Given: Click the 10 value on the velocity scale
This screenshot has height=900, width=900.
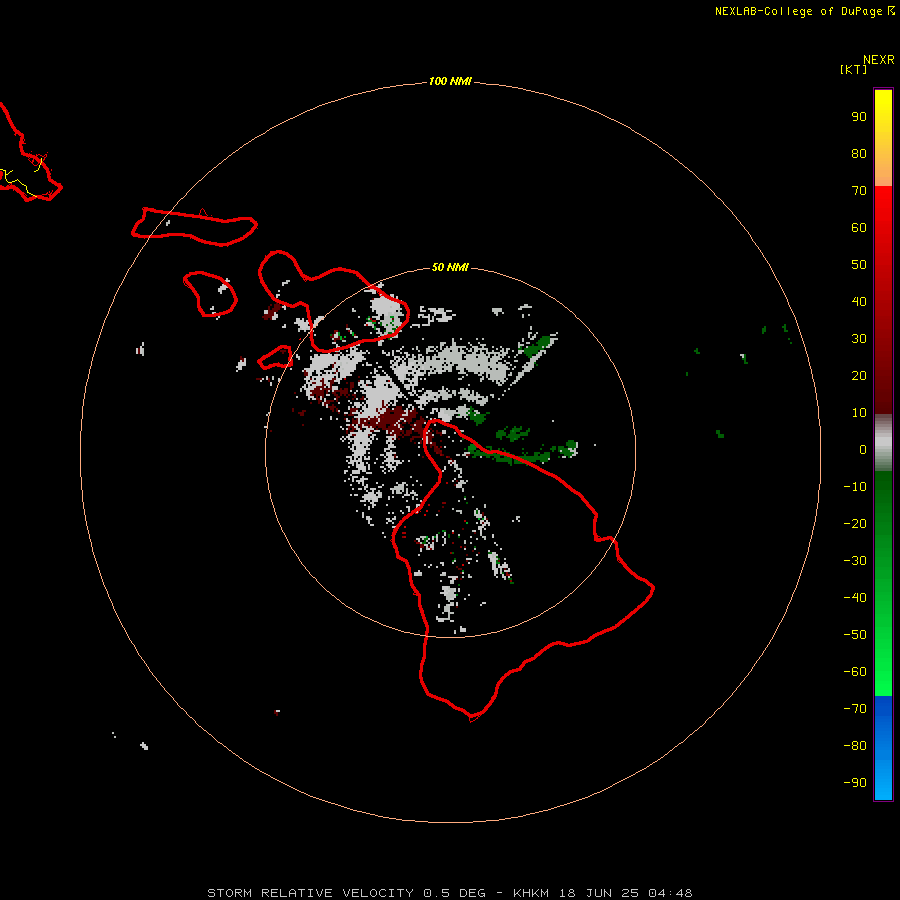Looking at the screenshot, I should (859, 413).
